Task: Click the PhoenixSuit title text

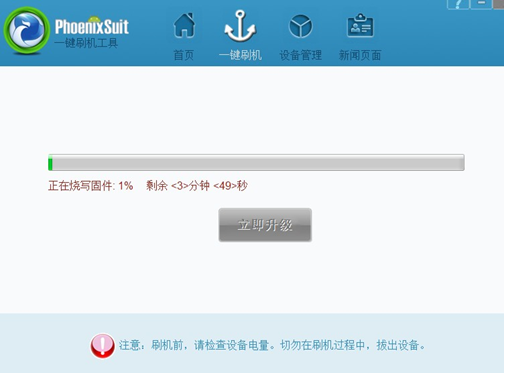Action: (x=92, y=27)
